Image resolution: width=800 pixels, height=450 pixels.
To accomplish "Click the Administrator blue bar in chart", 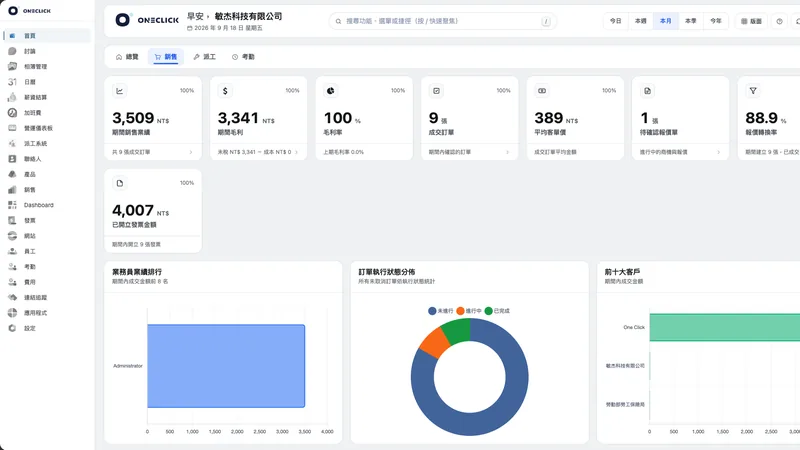I will pos(226,366).
